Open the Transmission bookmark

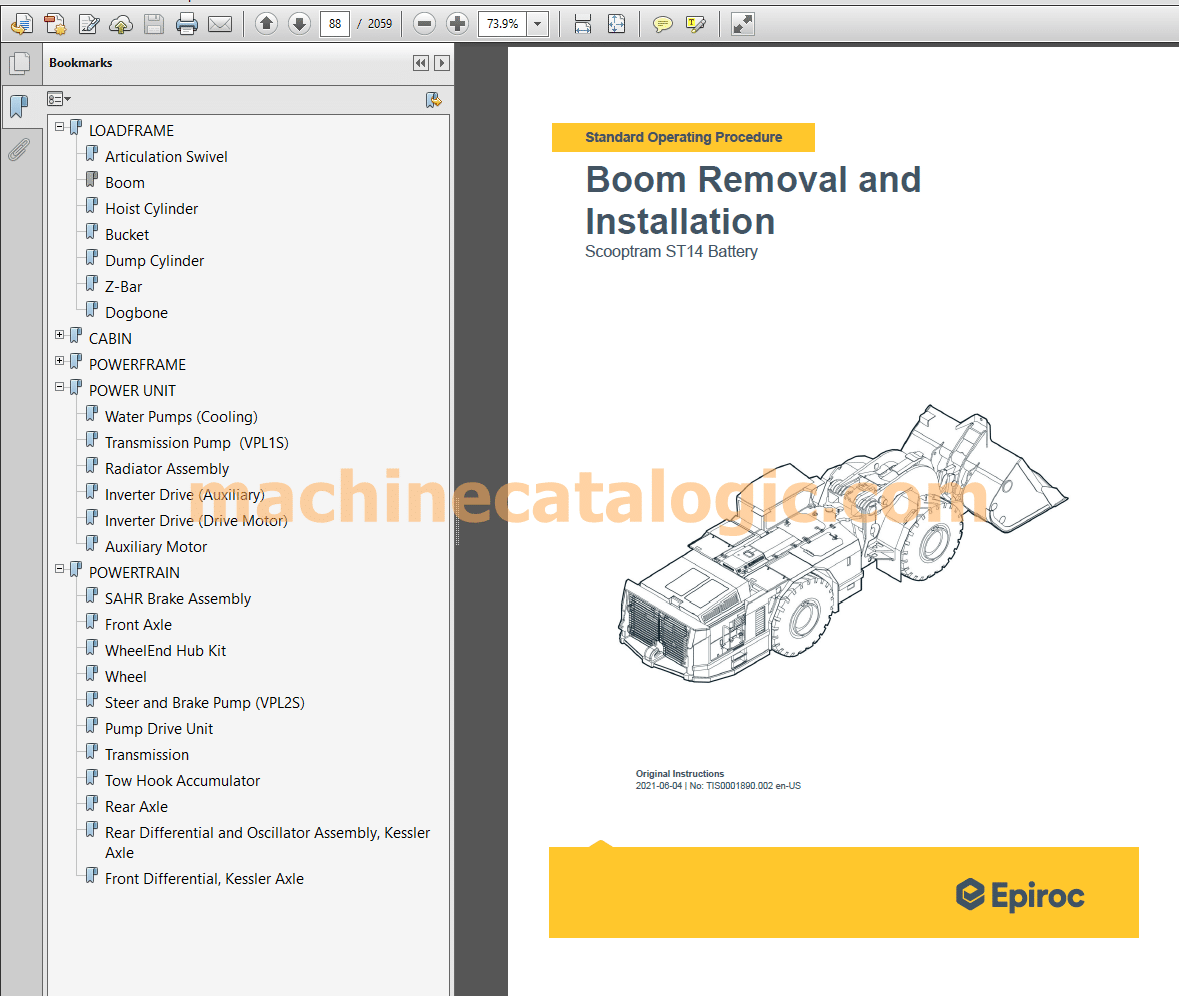tap(147, 755)
